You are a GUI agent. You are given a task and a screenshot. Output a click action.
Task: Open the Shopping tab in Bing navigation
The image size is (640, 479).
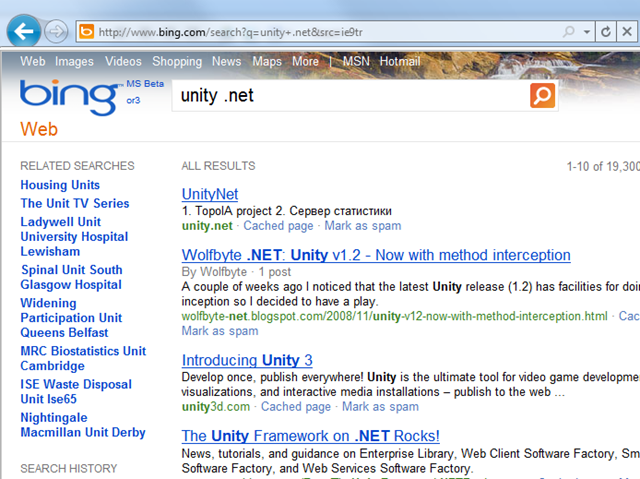[177, 62]
